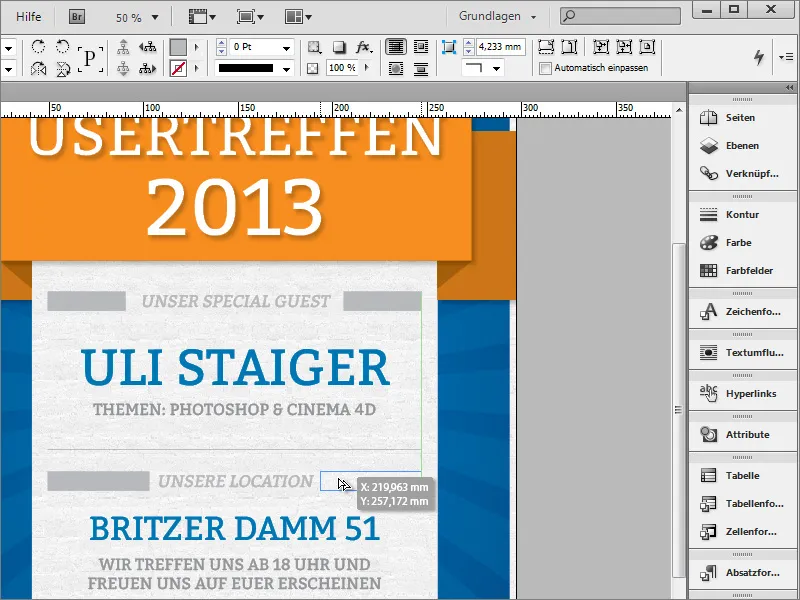Rotate 90° counter-clockwise icon

(63, 47)
